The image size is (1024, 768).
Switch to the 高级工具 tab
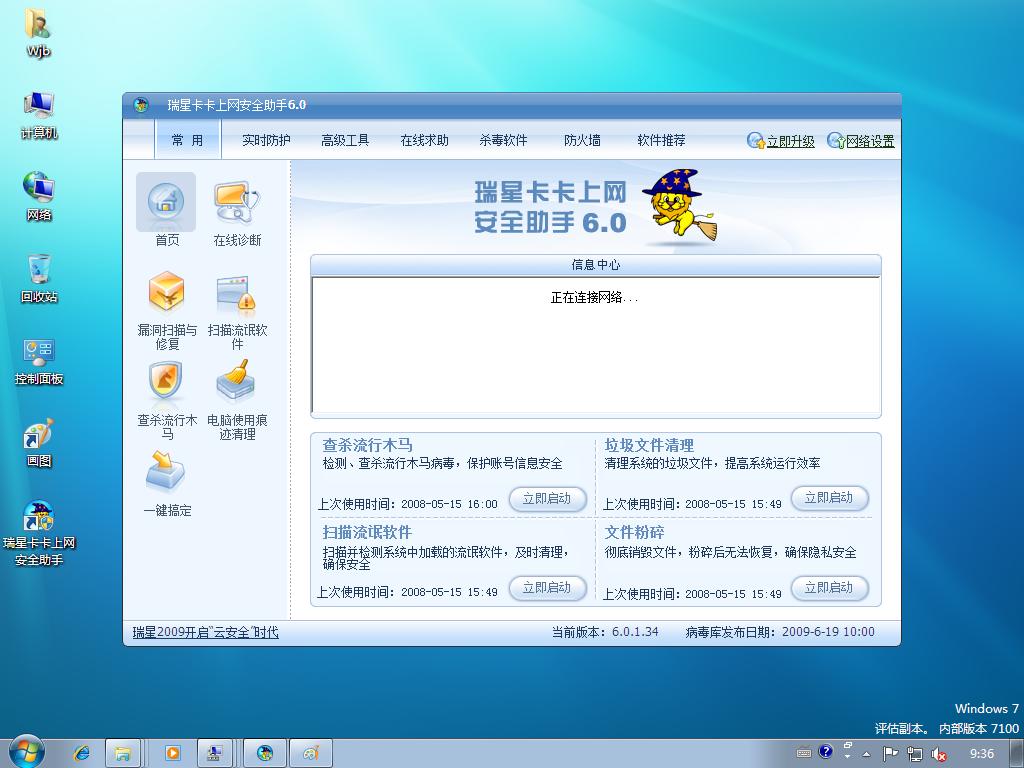pyautogui.click(x=345, y=140)
